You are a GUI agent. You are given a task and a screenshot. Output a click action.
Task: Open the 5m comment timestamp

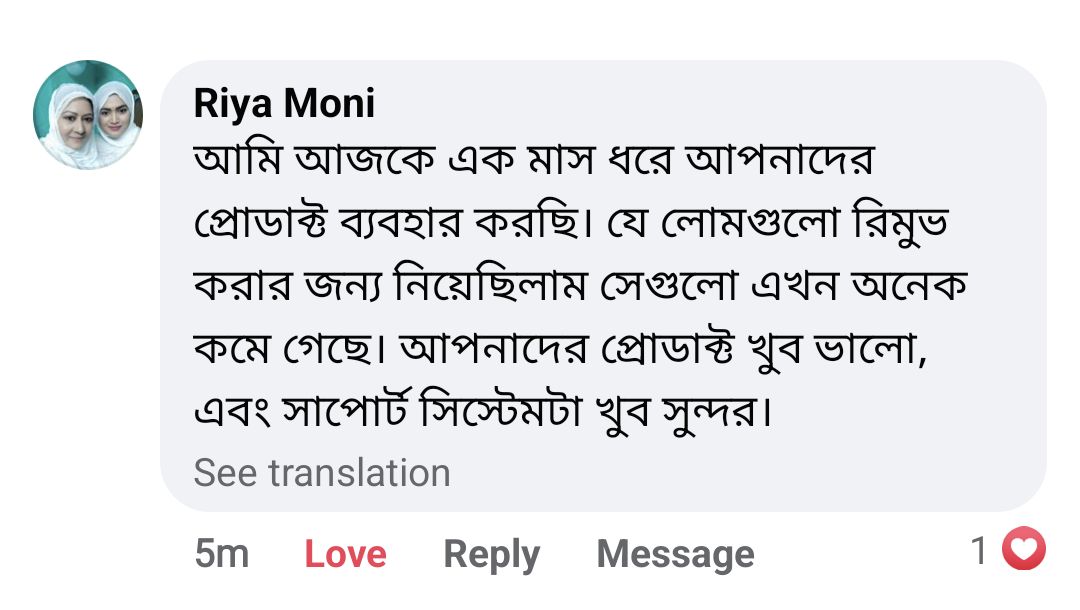point(221,553)
